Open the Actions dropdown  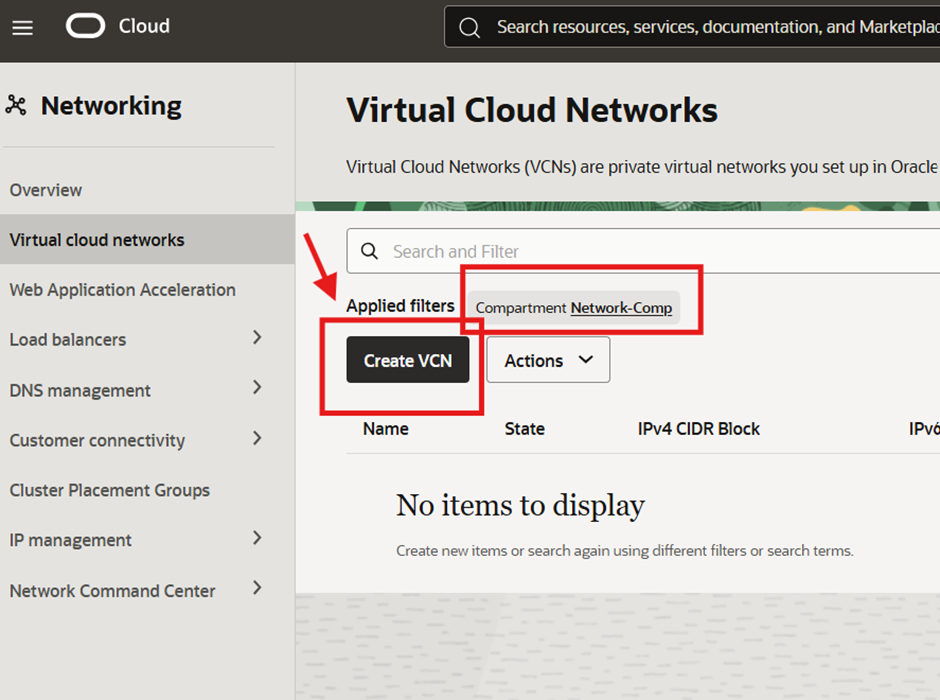point(548,360)
